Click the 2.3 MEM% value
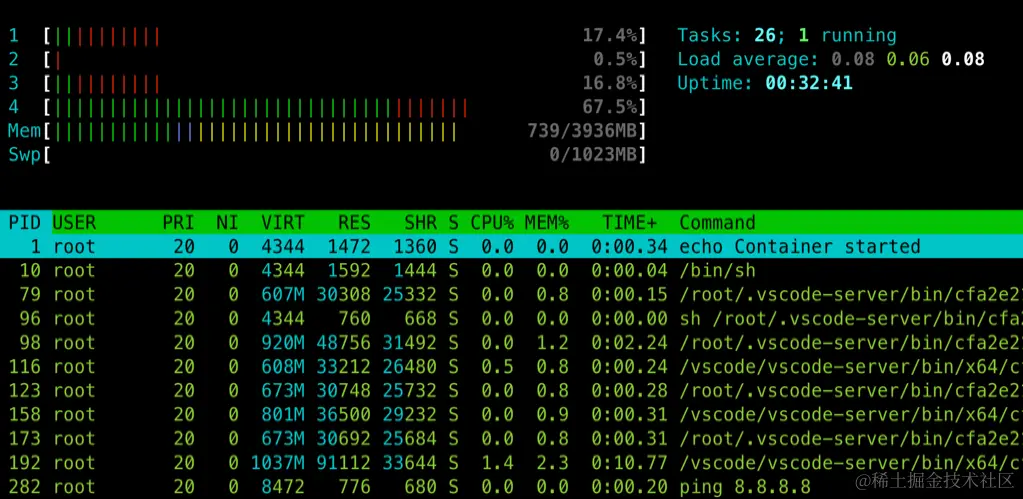The height and width of the screenshot is (499, 1023). [x=553, y=462]
